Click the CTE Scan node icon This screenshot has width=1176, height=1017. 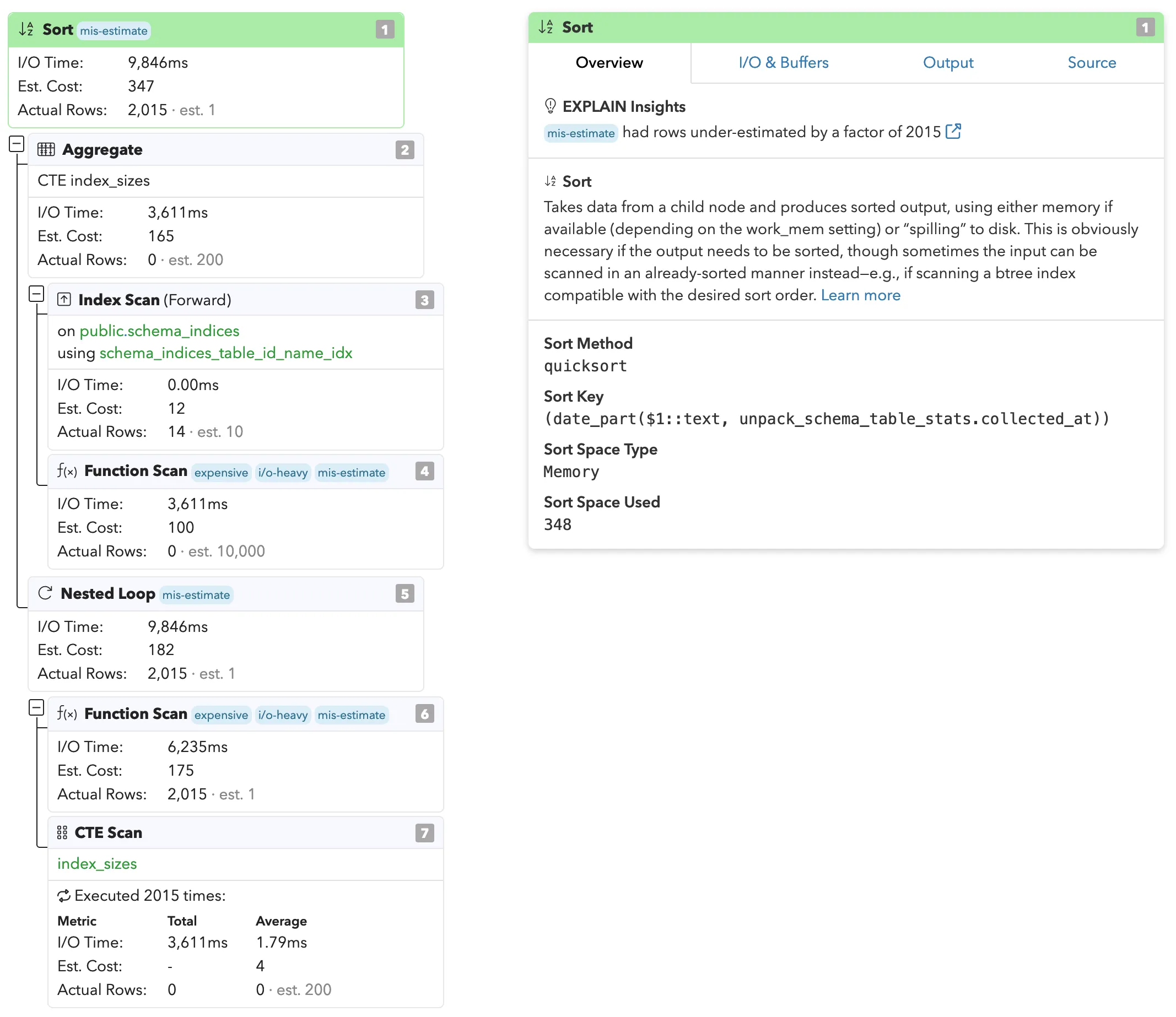tap(62, 833)
